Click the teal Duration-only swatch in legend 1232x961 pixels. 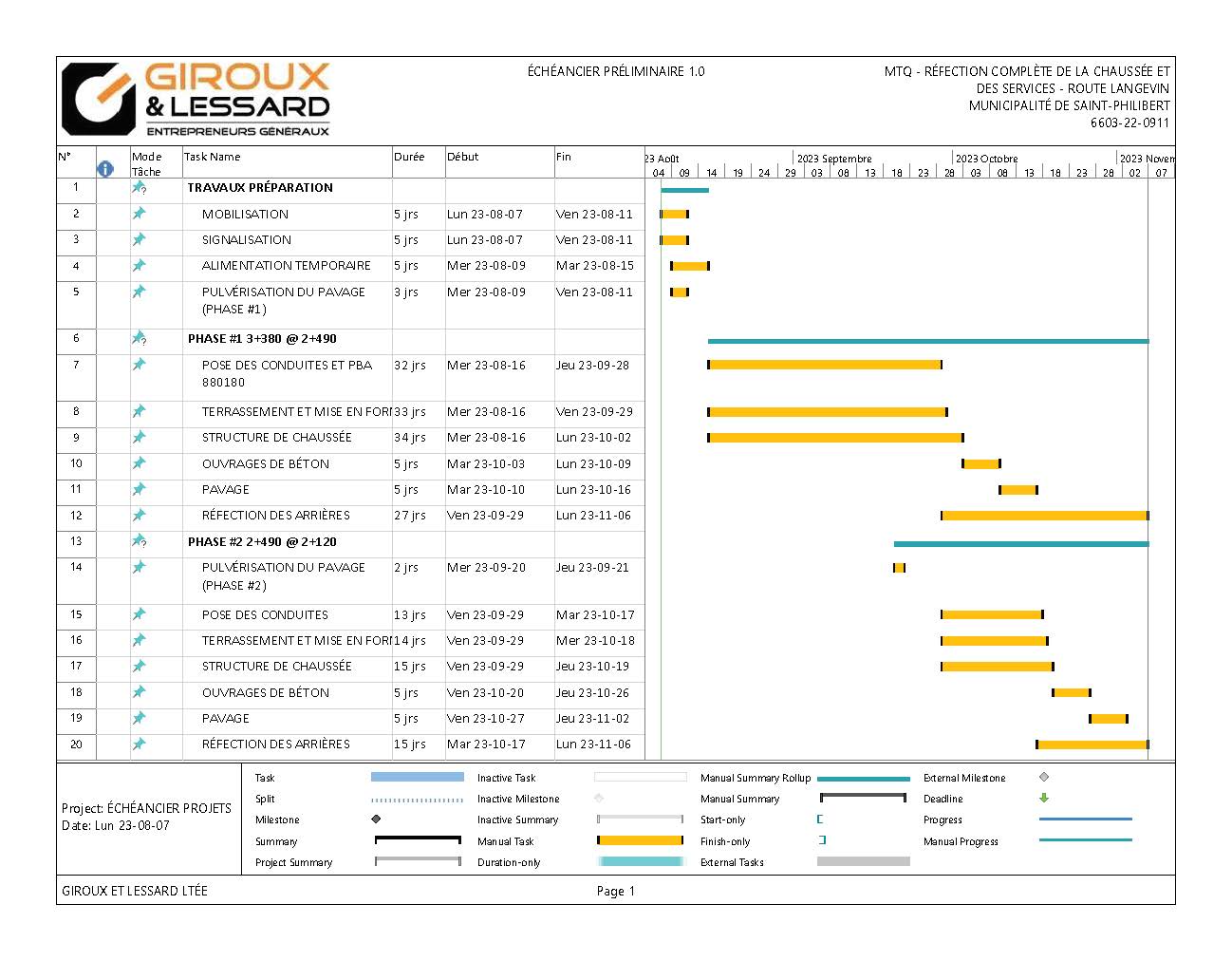pos(640,861)
